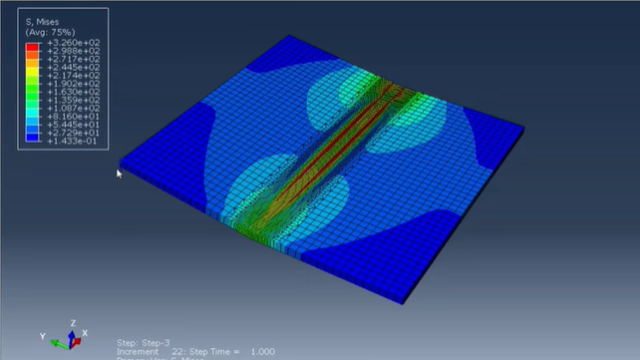This screenshot has width=640, height=360.
Task: Click the legend value +2.988e+02
Action: [73, 51]
